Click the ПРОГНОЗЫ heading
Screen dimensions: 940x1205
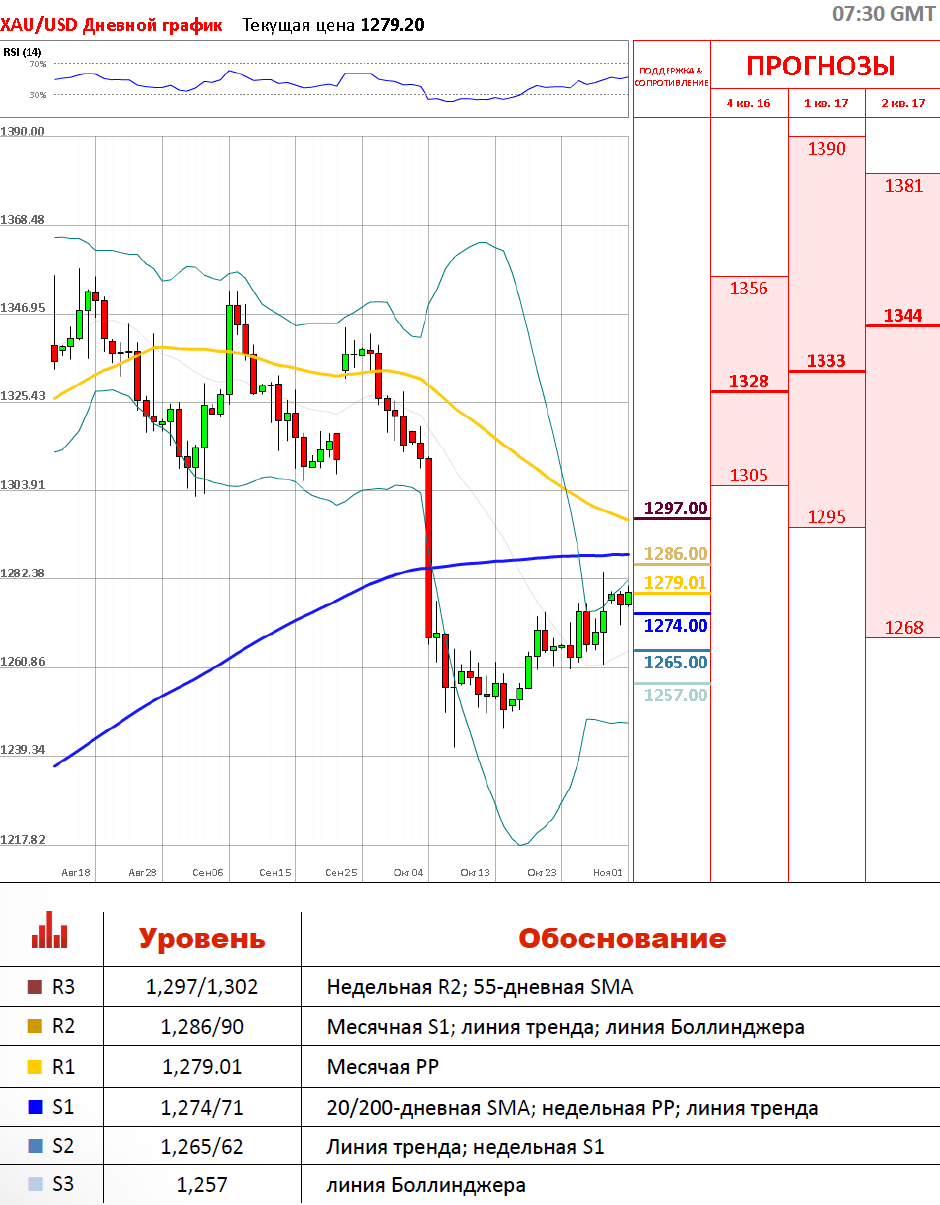tap(821, 67)
